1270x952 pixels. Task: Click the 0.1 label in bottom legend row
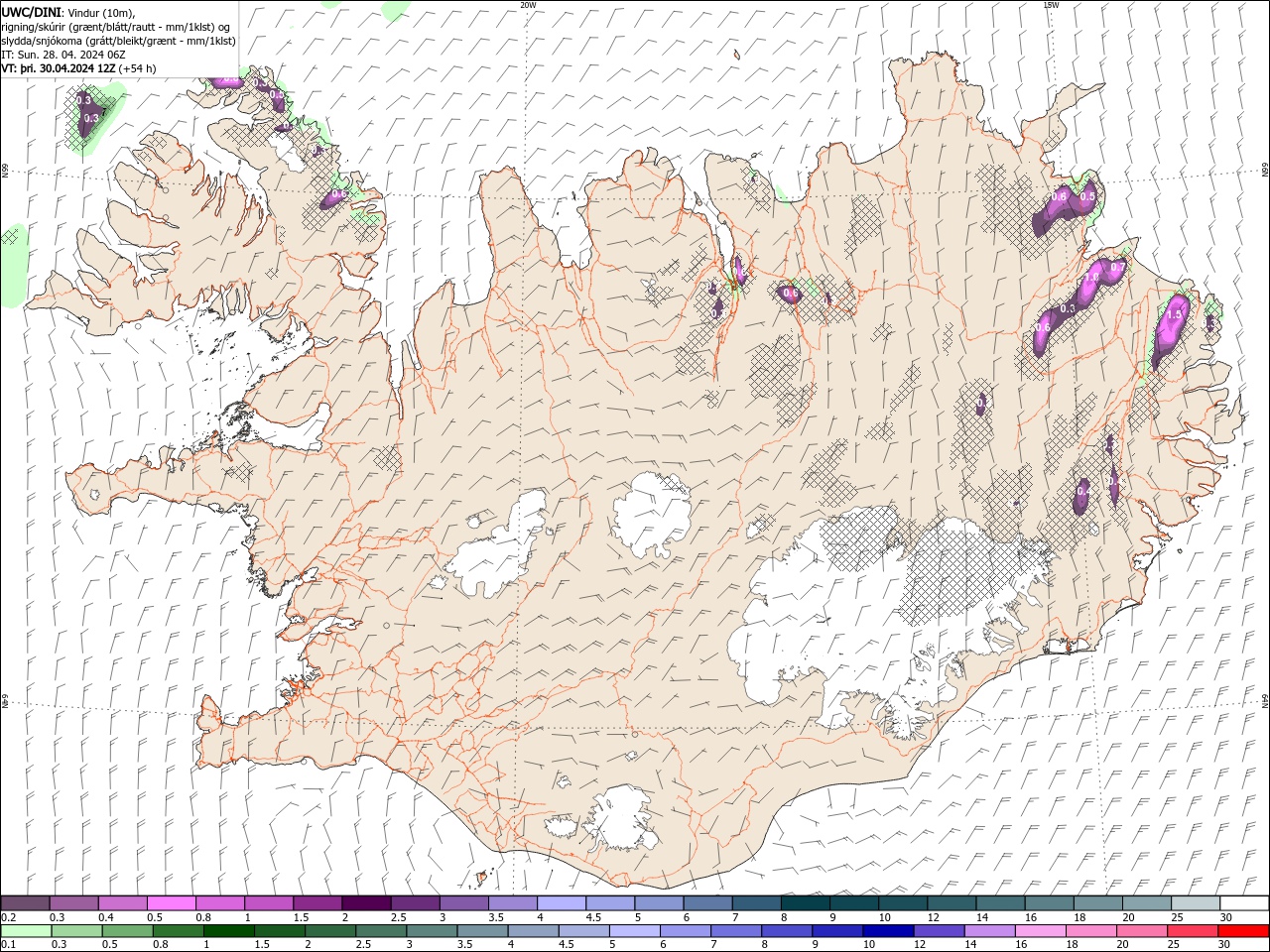pyautogui.click(x=8, y=945)
